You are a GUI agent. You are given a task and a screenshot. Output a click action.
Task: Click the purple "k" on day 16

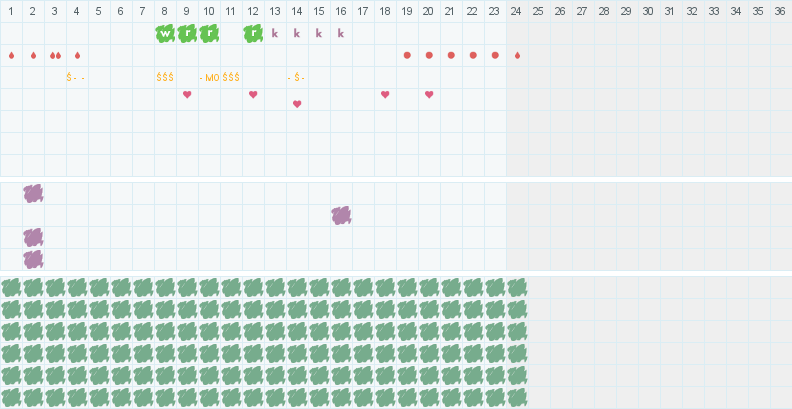(x=341, y=33)
